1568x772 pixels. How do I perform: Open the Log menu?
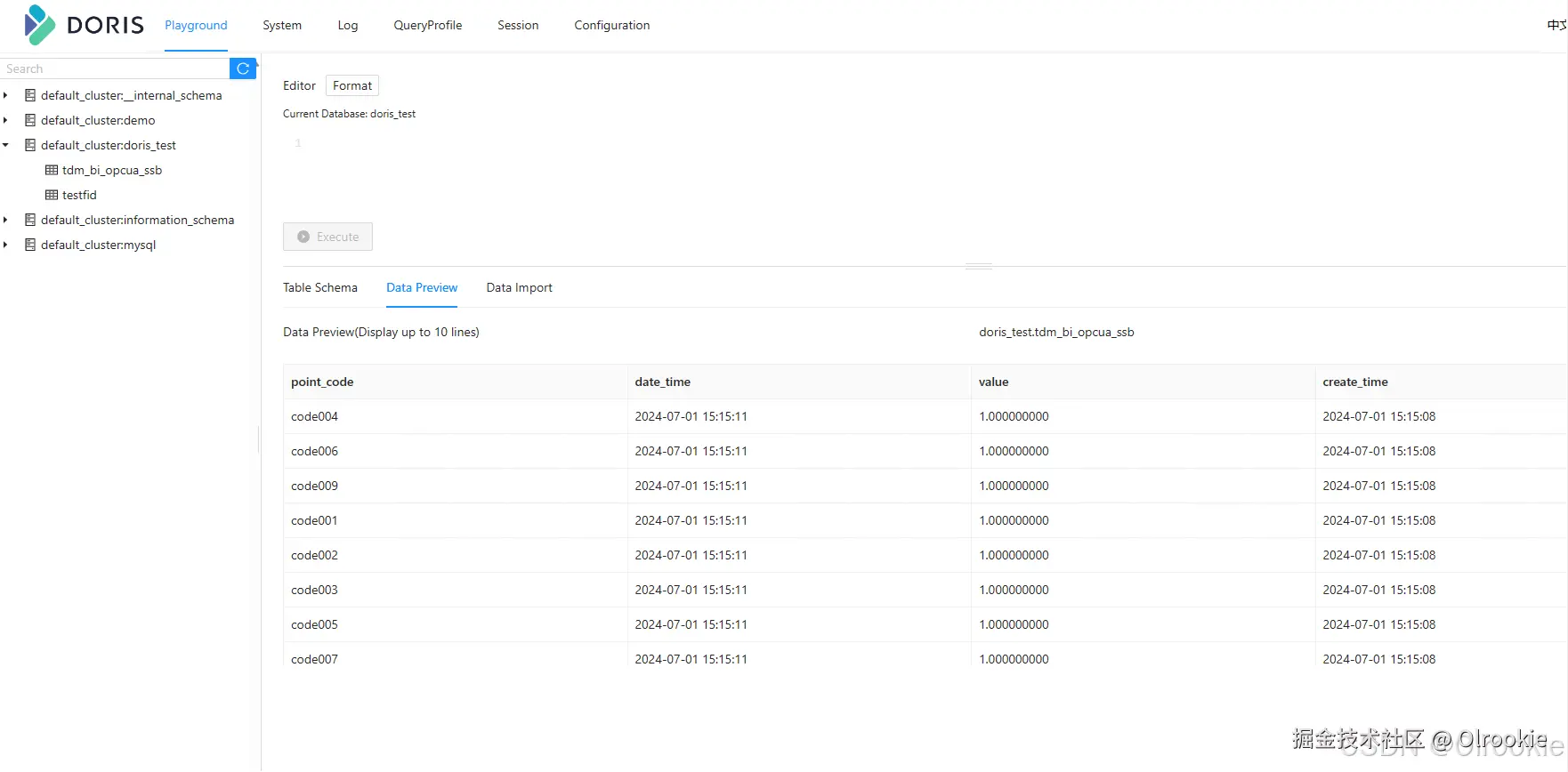(348, 25)
